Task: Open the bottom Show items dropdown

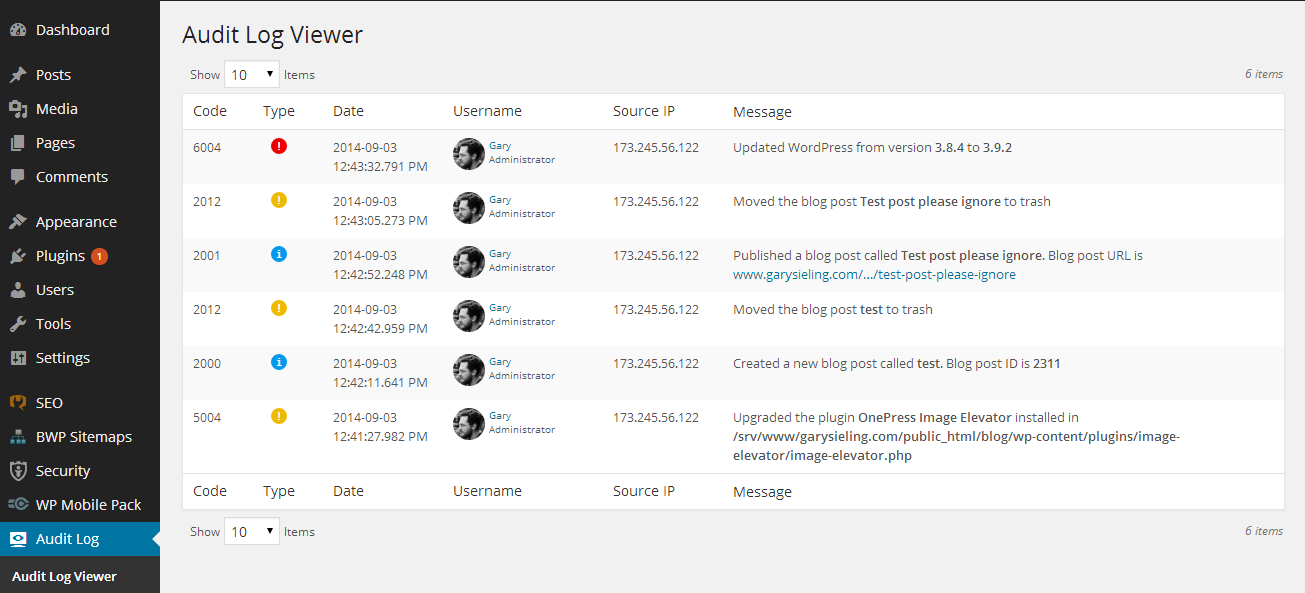Action: tap(252, 532)
